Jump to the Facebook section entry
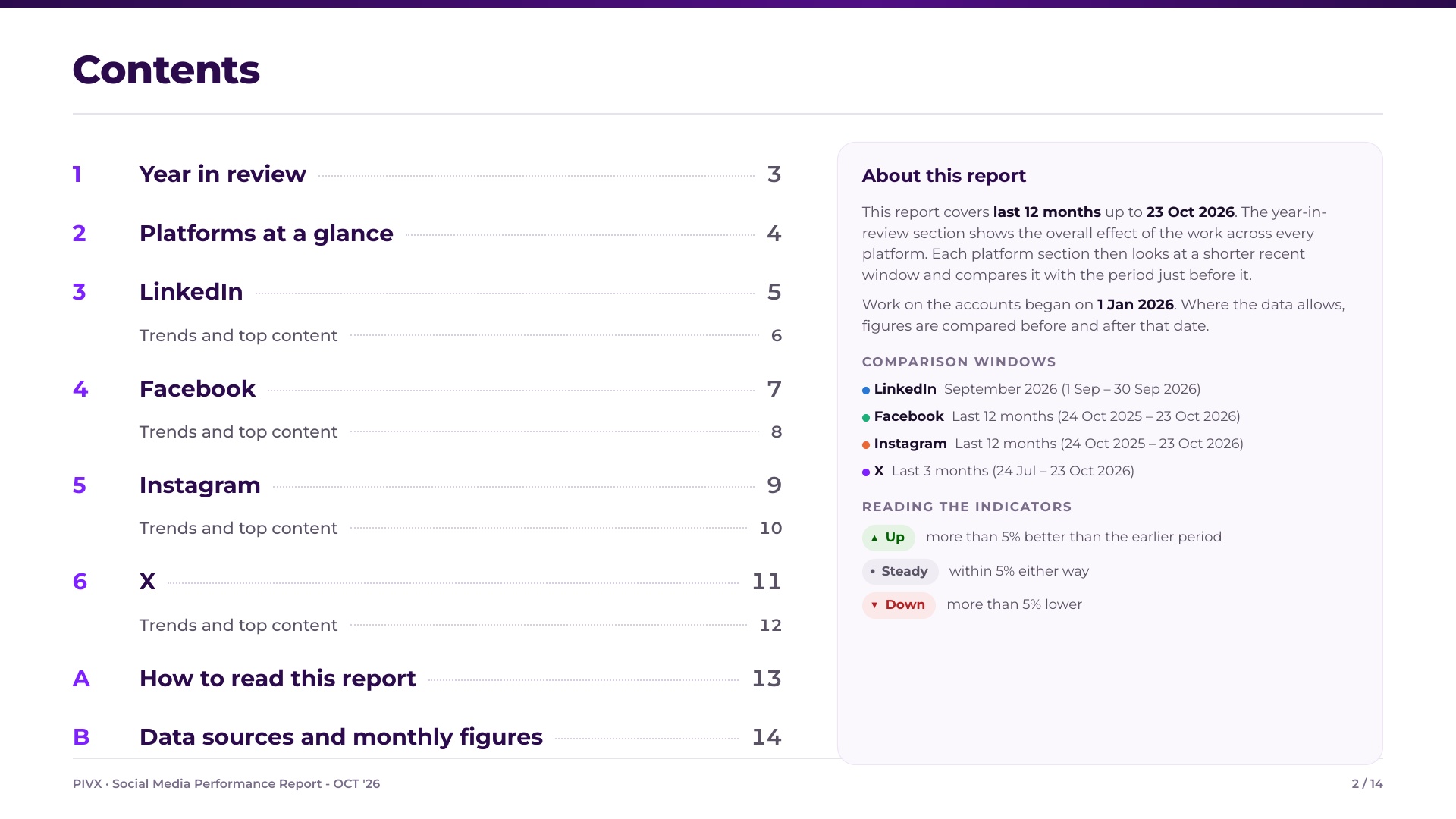1456x819 pixels. pyautogui.click(x=427, y=389)
